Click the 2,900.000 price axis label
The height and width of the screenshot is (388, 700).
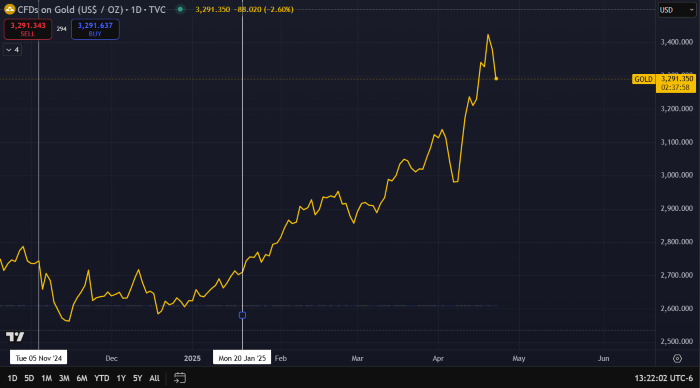(x=677, y=209)
